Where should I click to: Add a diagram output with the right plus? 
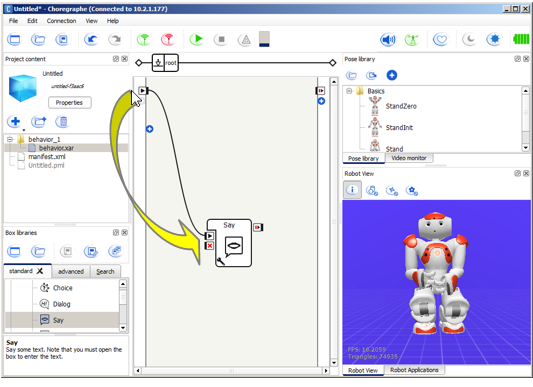click(x=321, y=101)
